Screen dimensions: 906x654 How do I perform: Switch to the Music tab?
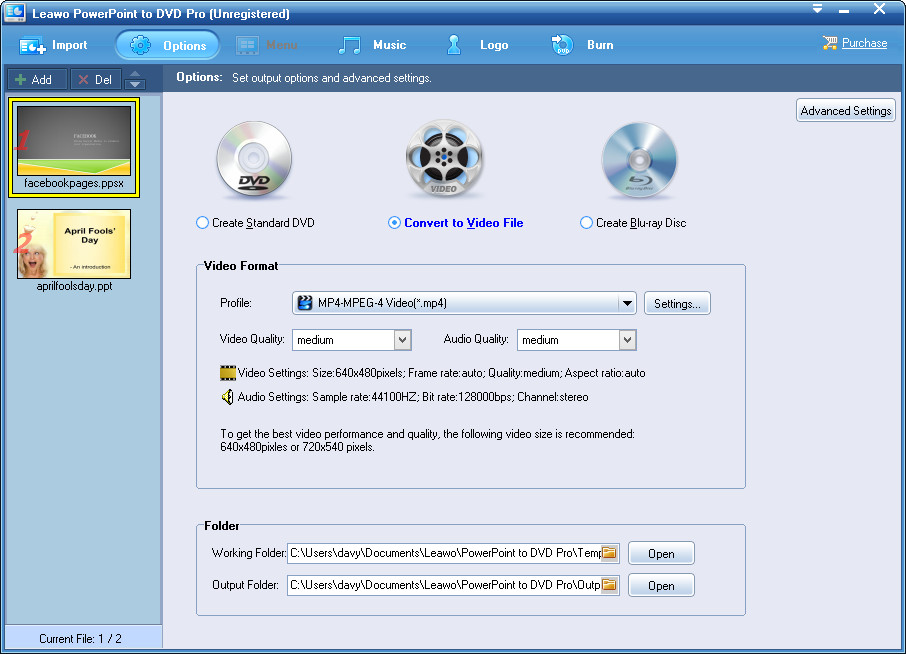373,45
